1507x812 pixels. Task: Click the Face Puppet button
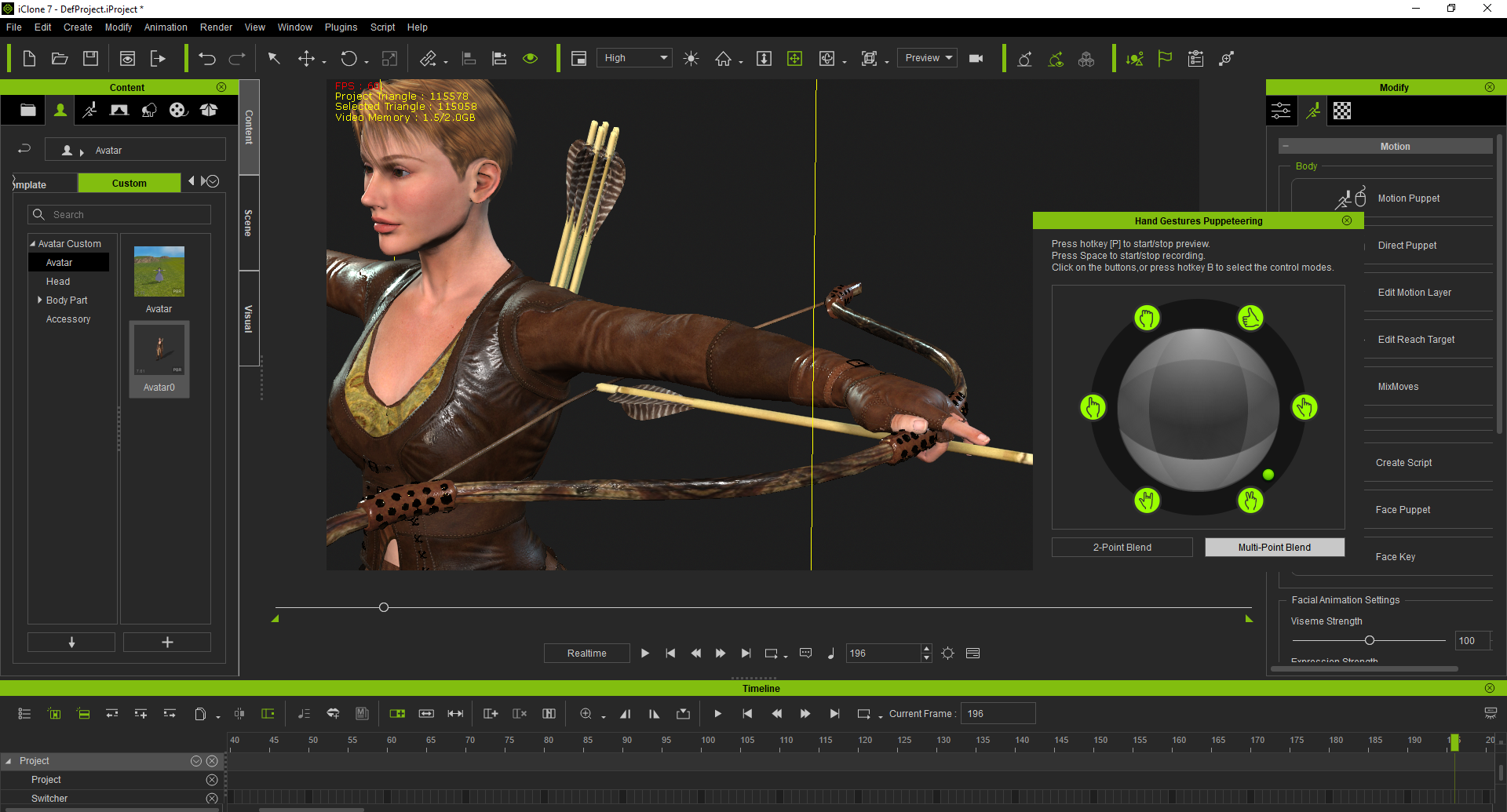click(x=1403, y=510)
